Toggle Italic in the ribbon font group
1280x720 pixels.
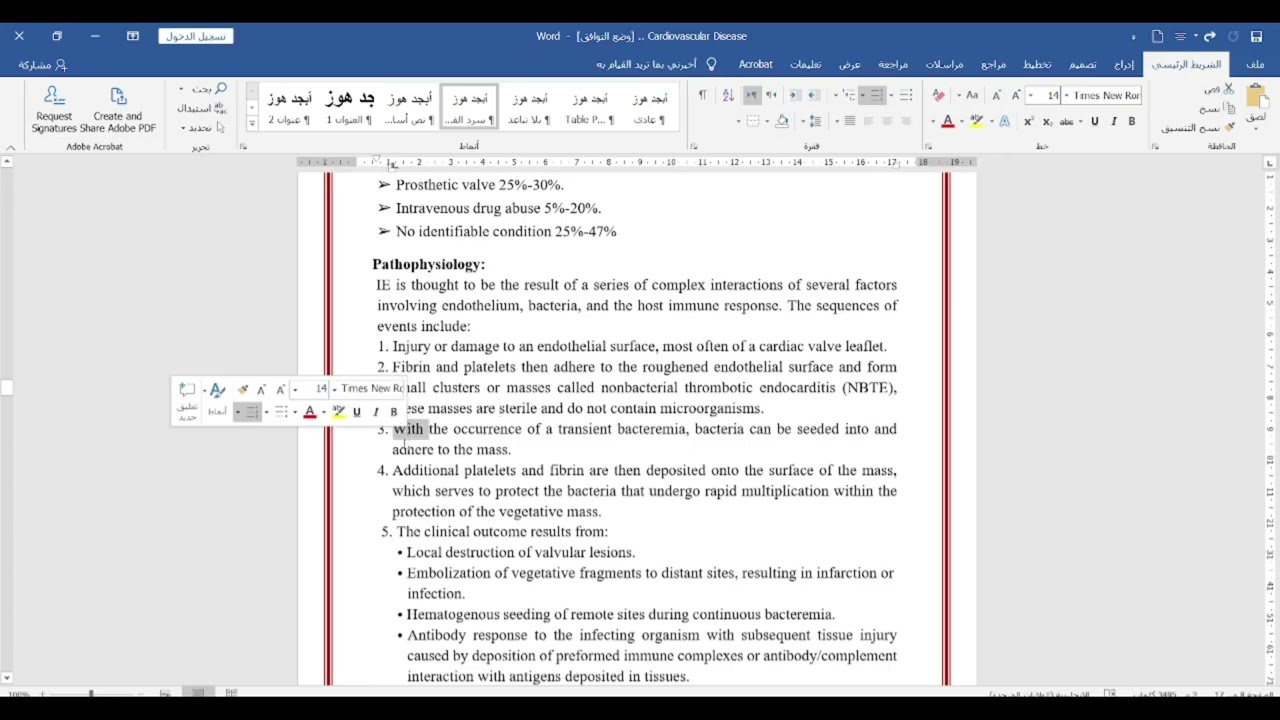click(1114, 121)
